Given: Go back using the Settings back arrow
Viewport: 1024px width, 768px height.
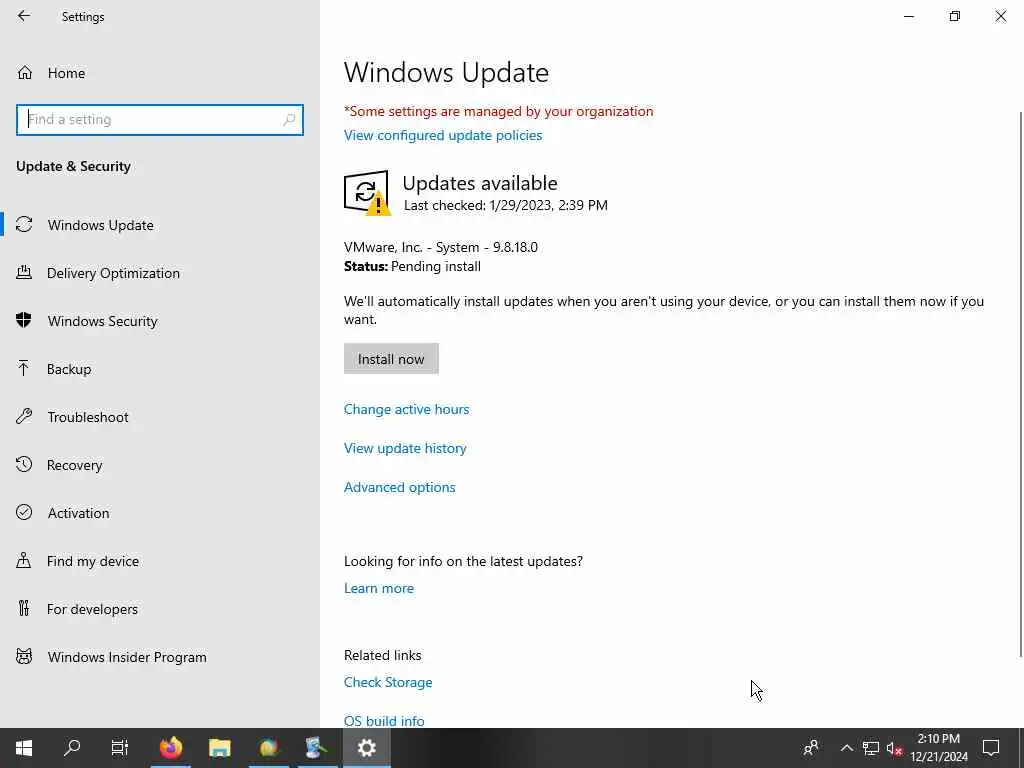Looking at the screenshot, I should [x=24, y=16].
